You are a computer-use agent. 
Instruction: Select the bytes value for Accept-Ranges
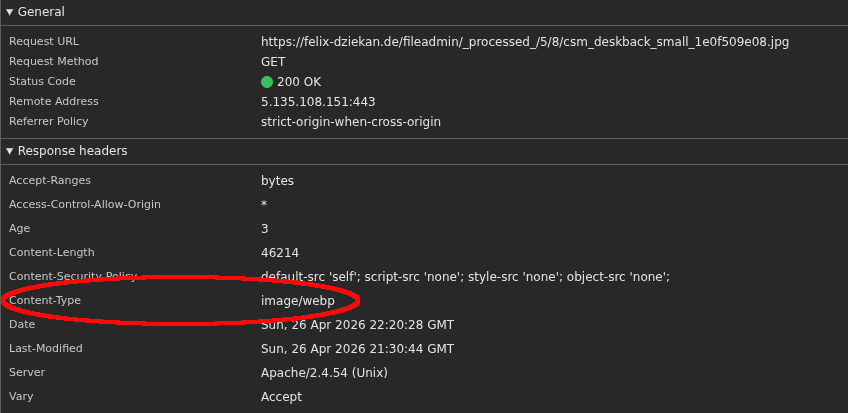tap(277, 181)
